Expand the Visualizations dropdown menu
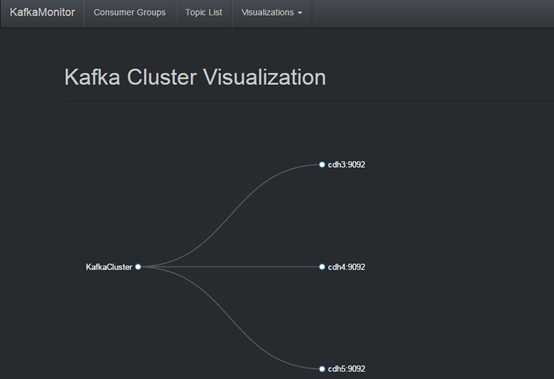This screenshot has width=554, height=379. point(272,12)
